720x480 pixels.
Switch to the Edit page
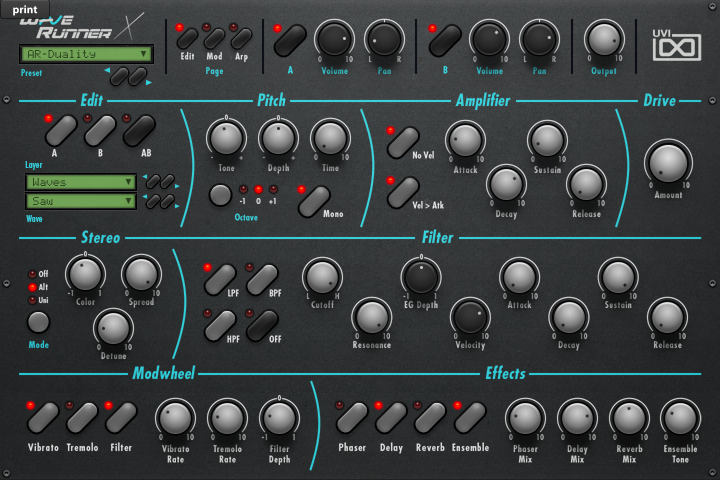click(187, 39)
